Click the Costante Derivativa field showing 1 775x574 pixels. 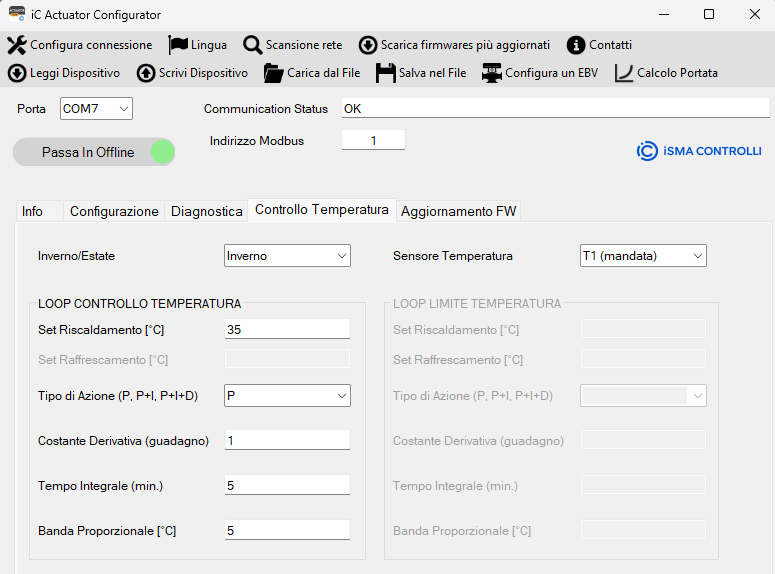pyautogui.click(x=287, y=440)
